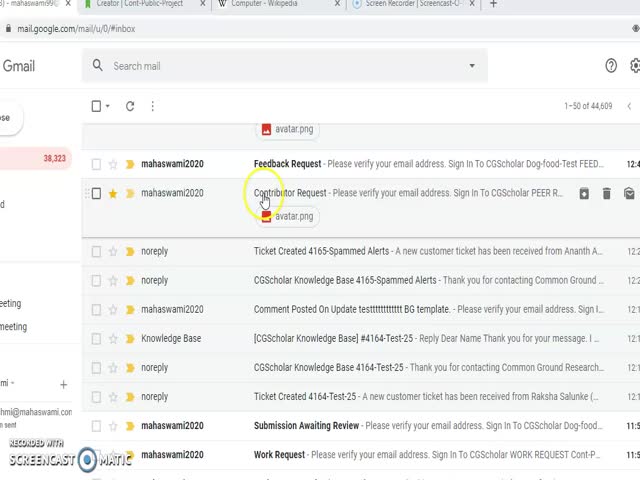Click the Search mail input field
Image resolution: width=640 pixels, height=480 pixels.
280,66
